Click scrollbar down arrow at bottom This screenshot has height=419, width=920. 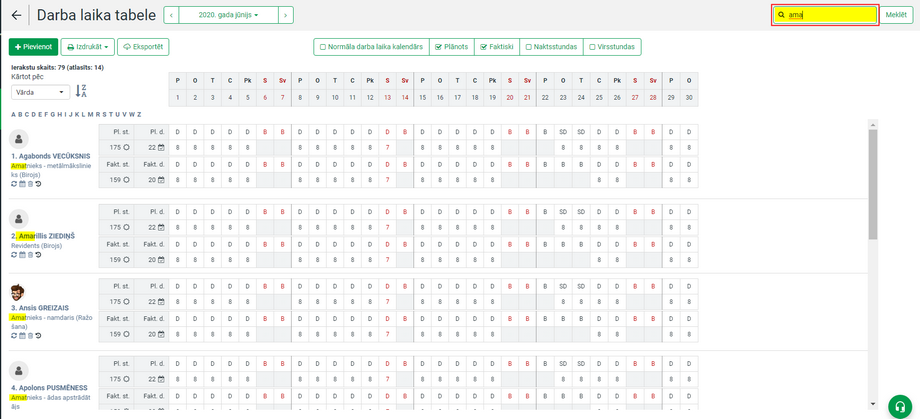pyautogui.click(x=872, y=404)
